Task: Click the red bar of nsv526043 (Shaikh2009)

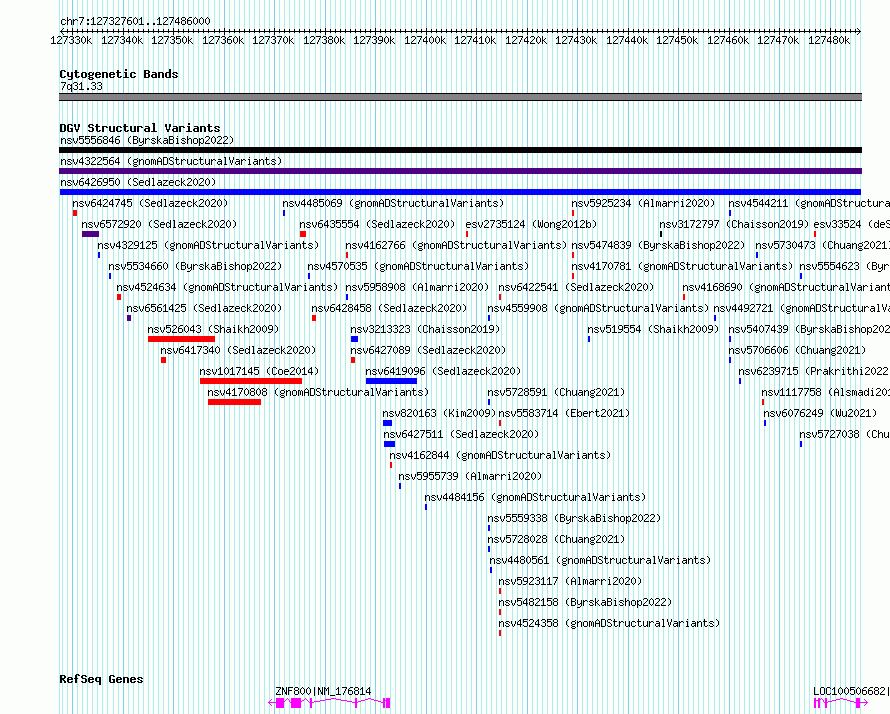Action: pyautogui.click(x=182, y=339)
